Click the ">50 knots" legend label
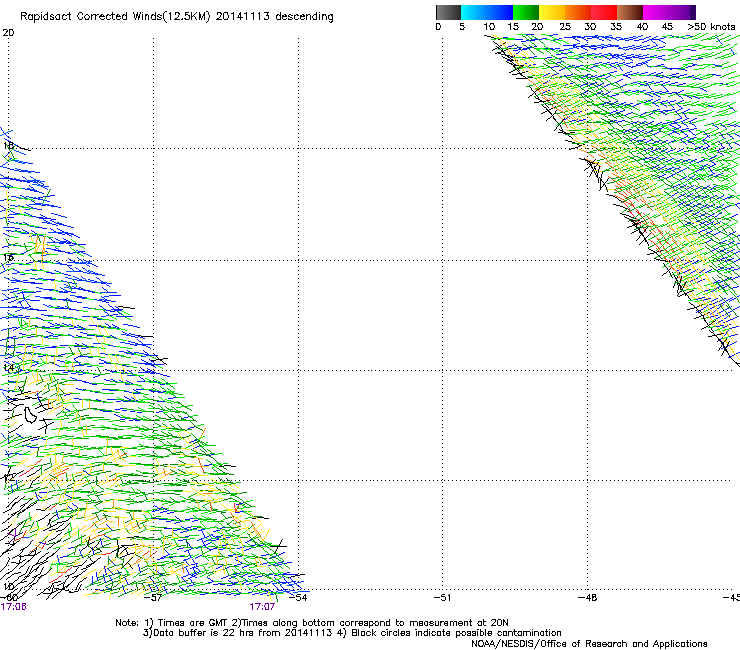Image resolution: width=740 pixels, height=650 pixels. 711,27
